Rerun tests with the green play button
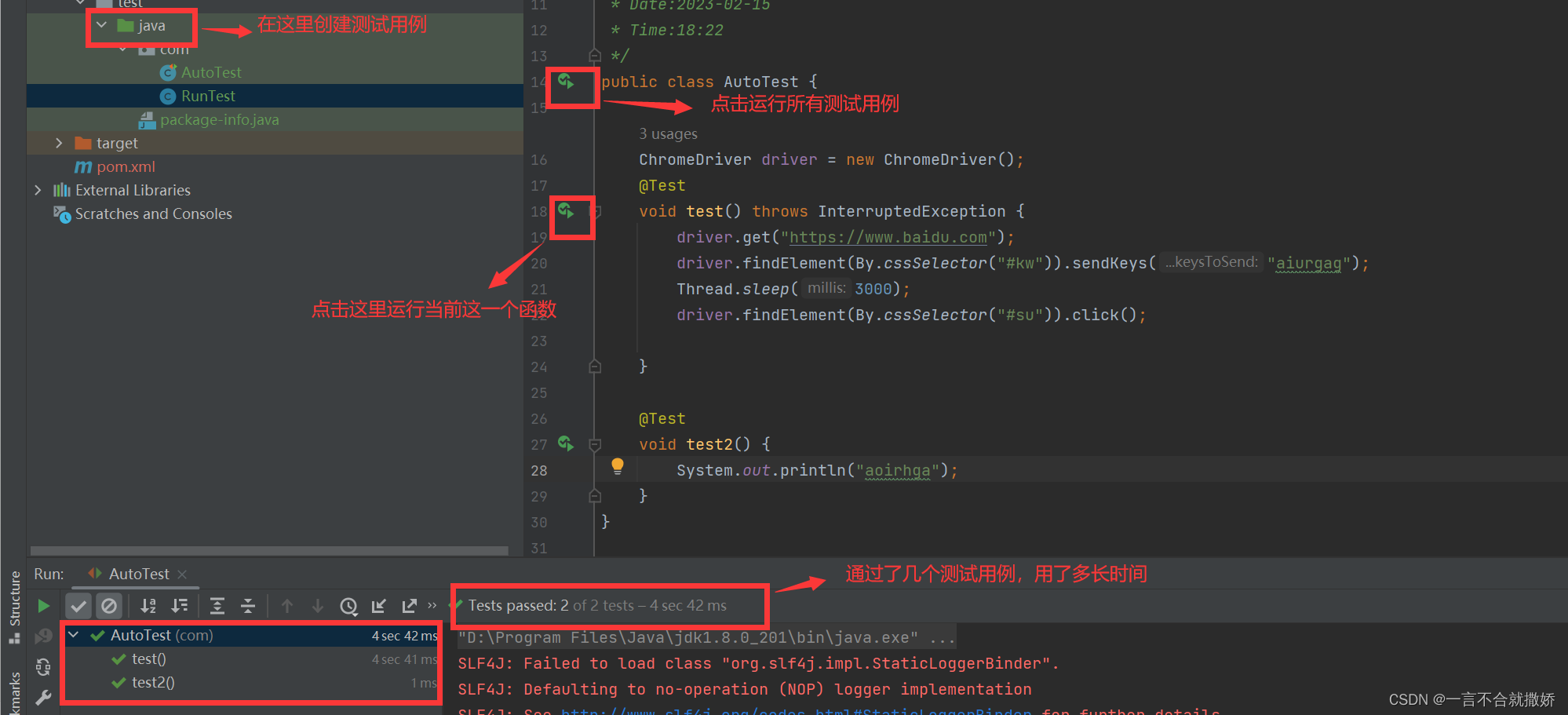The image size is (1568, 715). 44,606
